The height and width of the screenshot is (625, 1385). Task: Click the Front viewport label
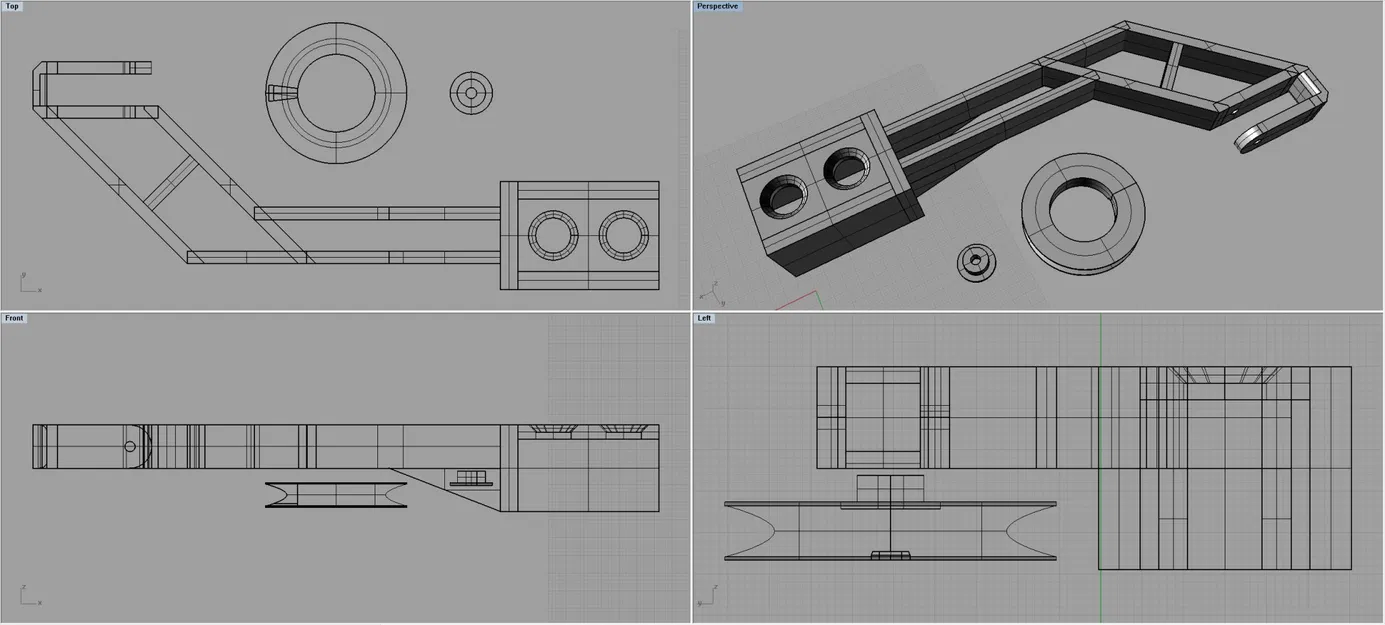(14, 318)
